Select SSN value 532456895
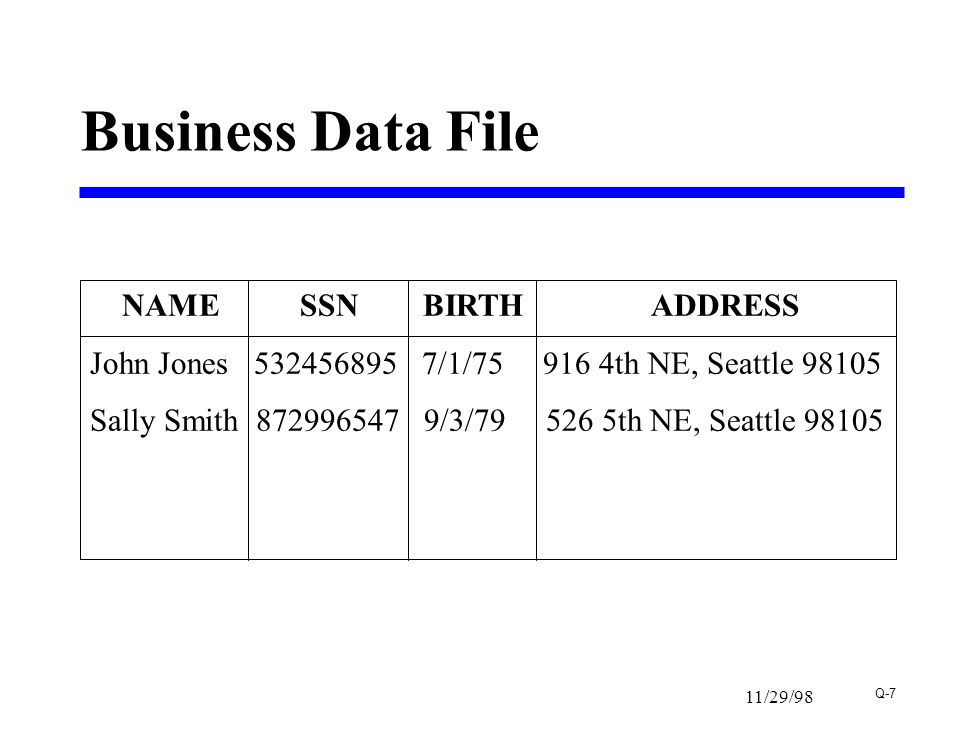Image resolution: width=973 pixels, height=729 pixels. point(325,364)
